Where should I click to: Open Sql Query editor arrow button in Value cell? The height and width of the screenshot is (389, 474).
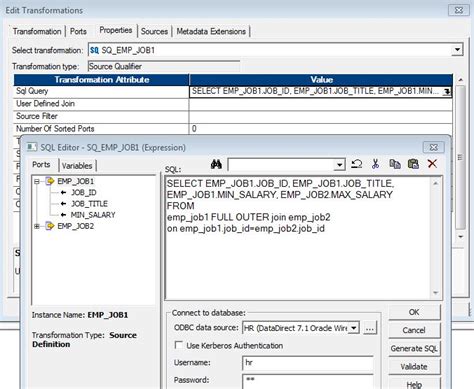(x=446, y=92)
